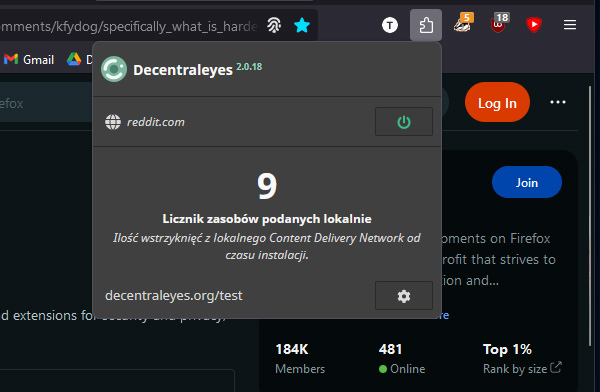Image resolution: width=600 pixels, height=392 pixels.
Task: Toggle the blue bookmark star
Action: point(302,25)
